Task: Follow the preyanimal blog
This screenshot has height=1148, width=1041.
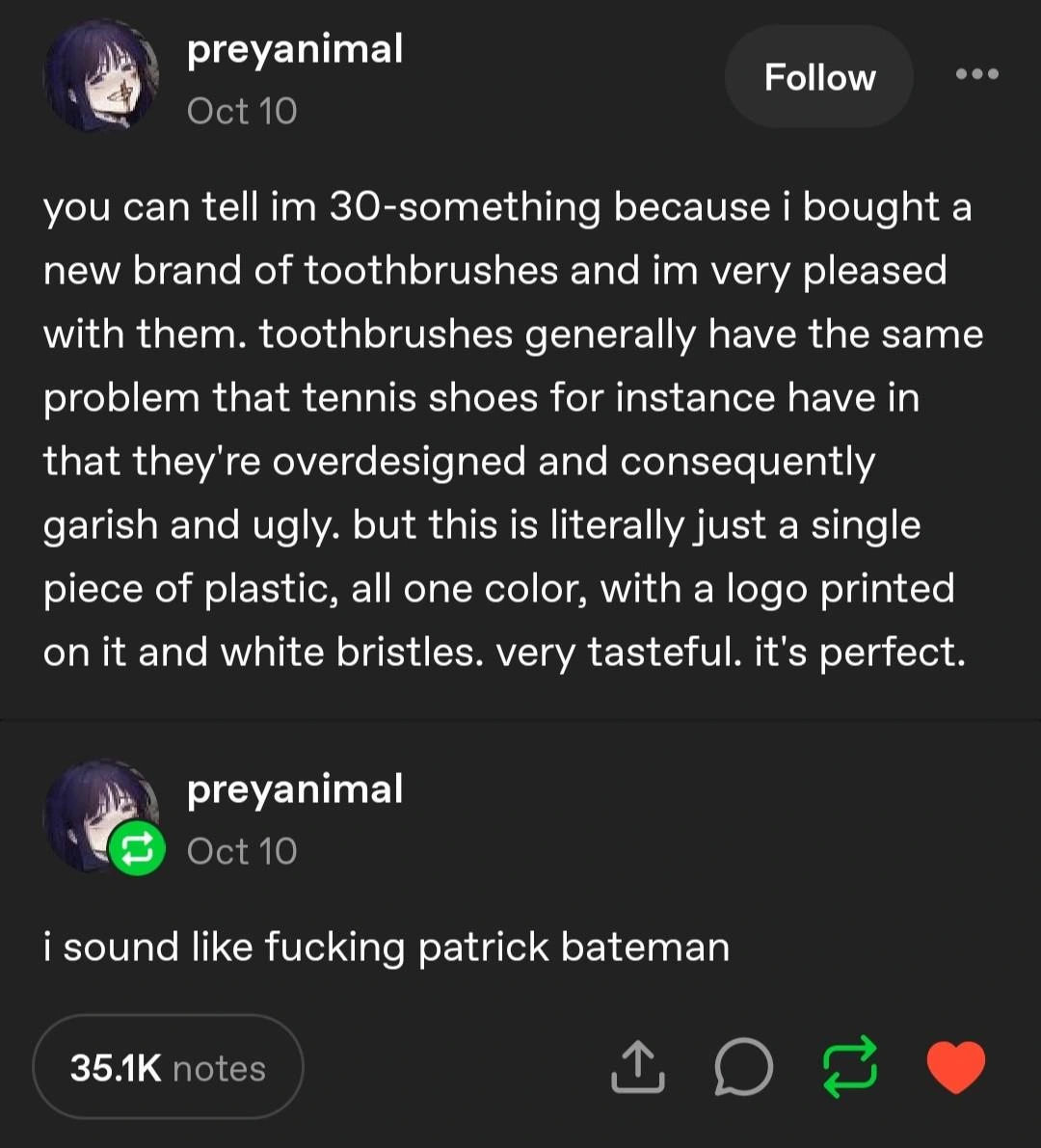Action: (819, 77)
